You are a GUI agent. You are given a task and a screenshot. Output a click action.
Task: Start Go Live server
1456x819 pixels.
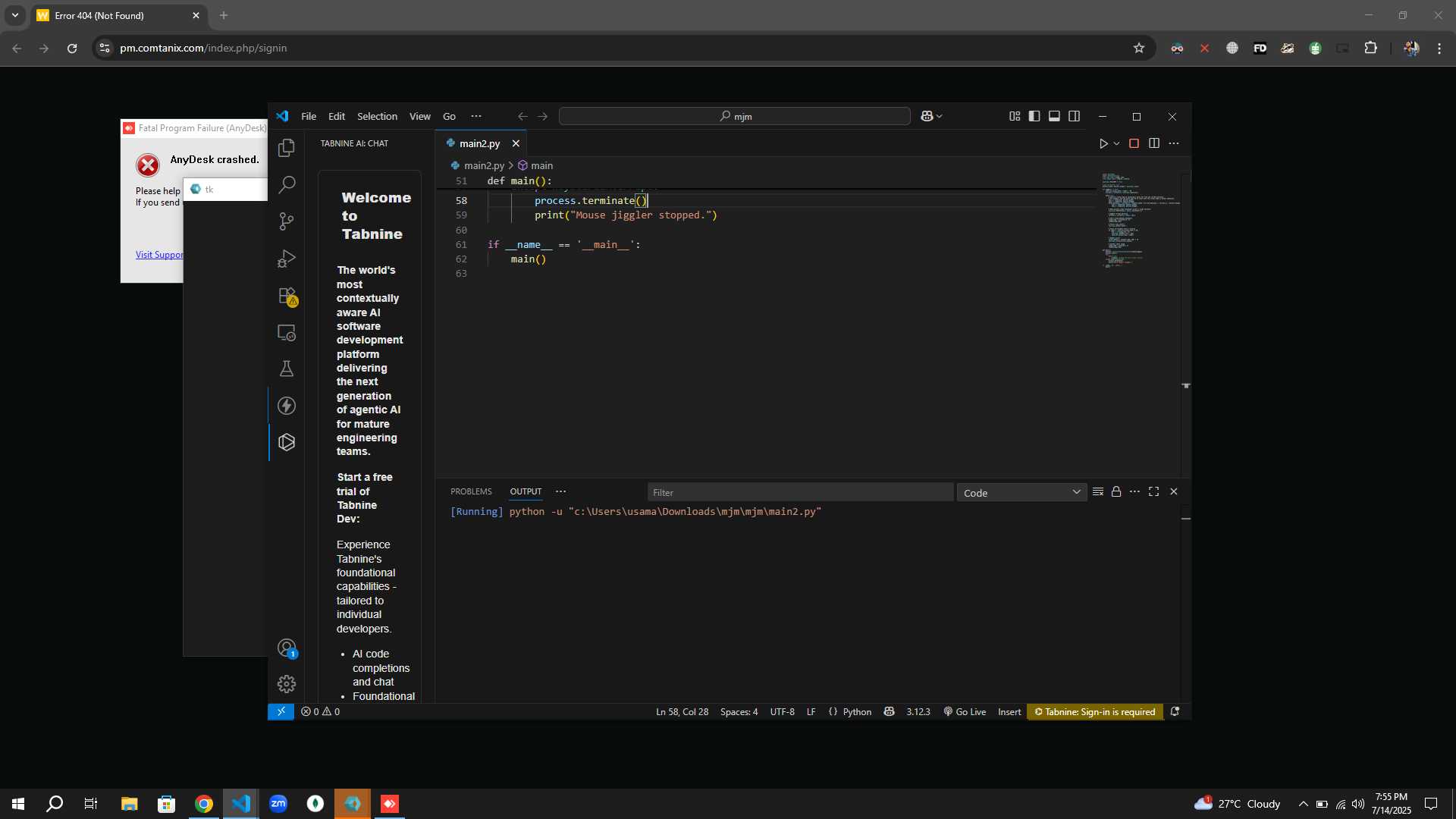pos(965,711)
